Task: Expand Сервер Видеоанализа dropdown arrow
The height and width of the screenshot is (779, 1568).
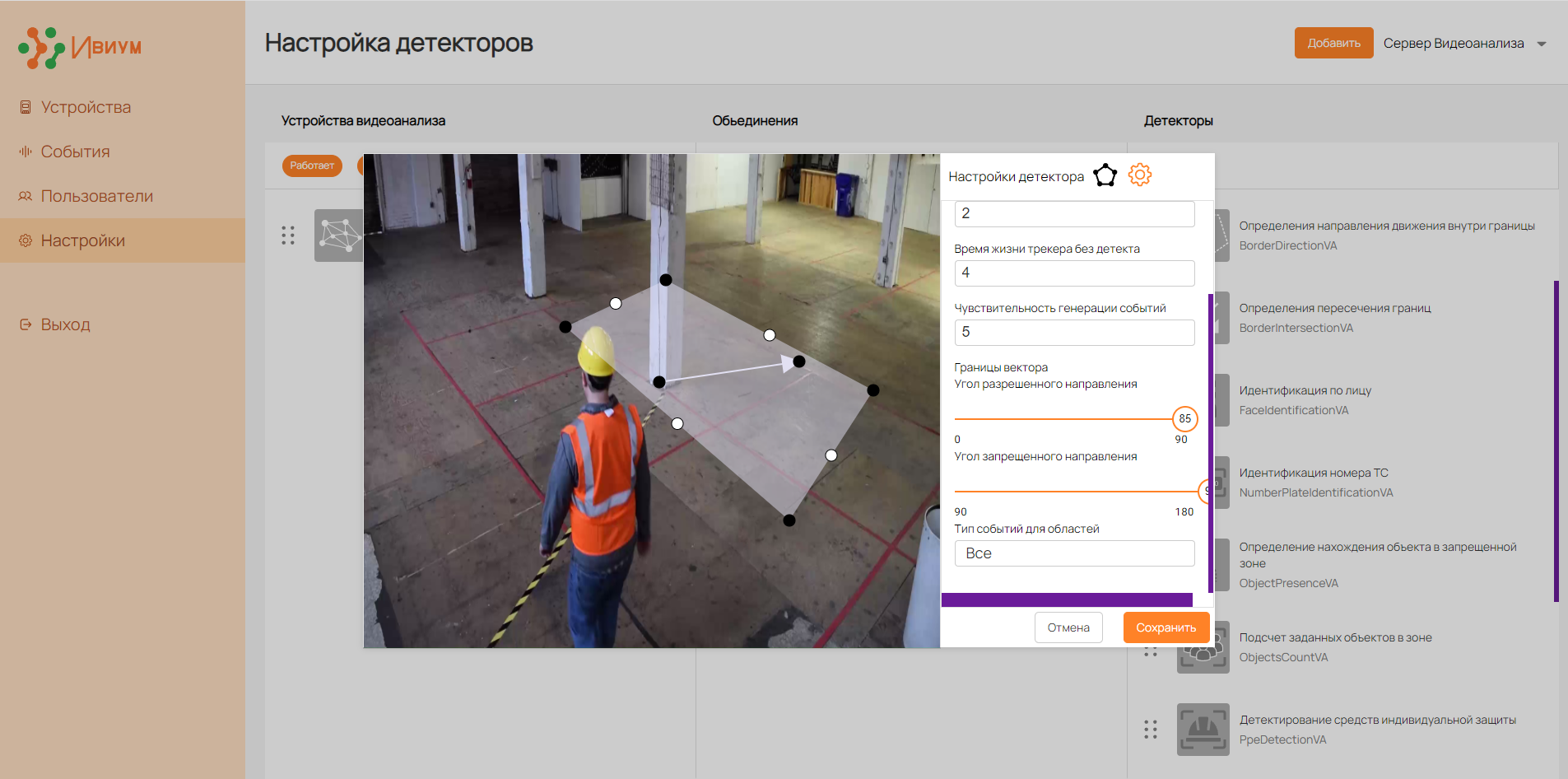Action: coord(1542,44)
